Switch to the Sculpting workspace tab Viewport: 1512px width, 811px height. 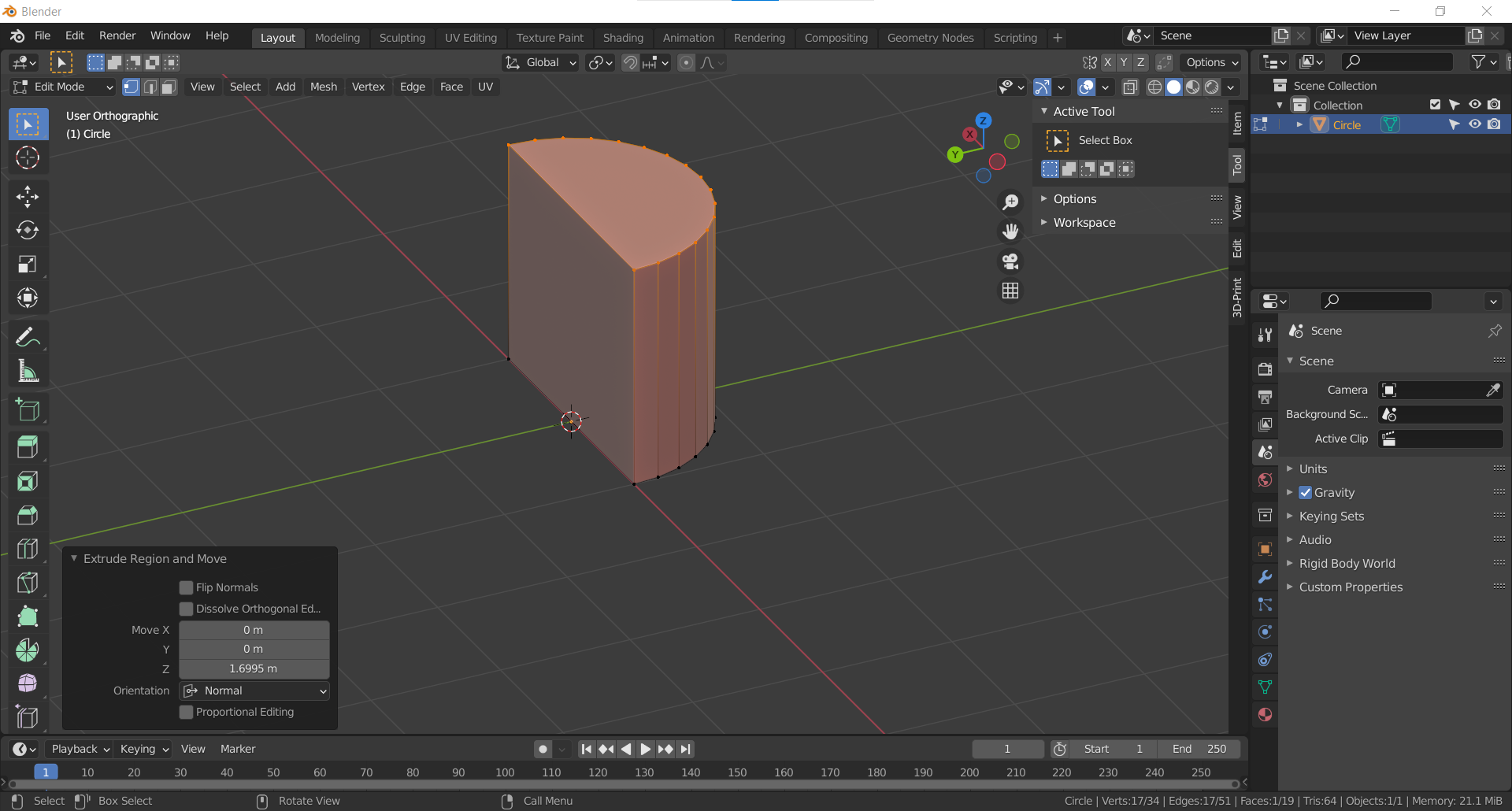pos(402,38)
